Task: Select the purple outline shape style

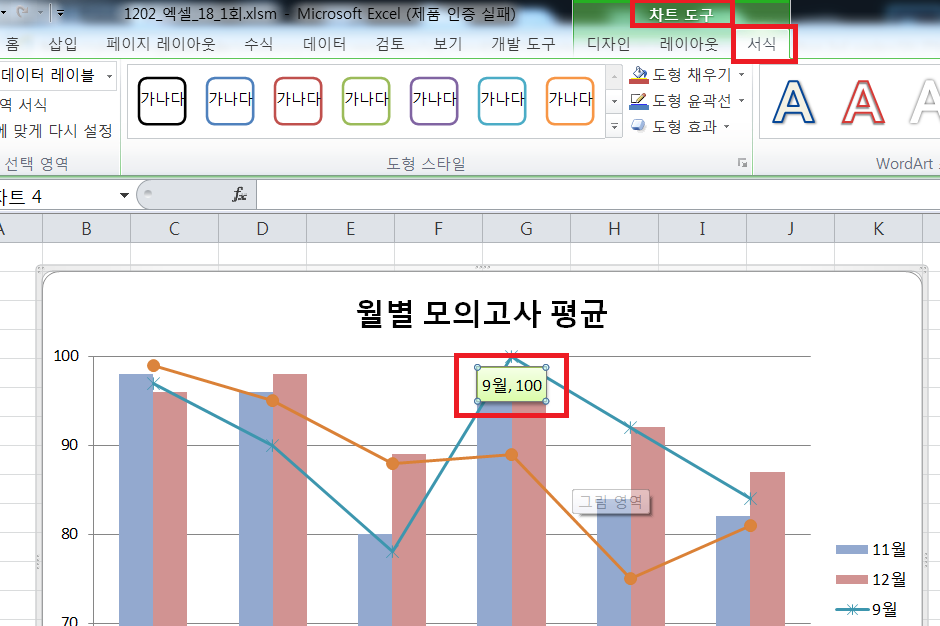Action: point(434,100)
